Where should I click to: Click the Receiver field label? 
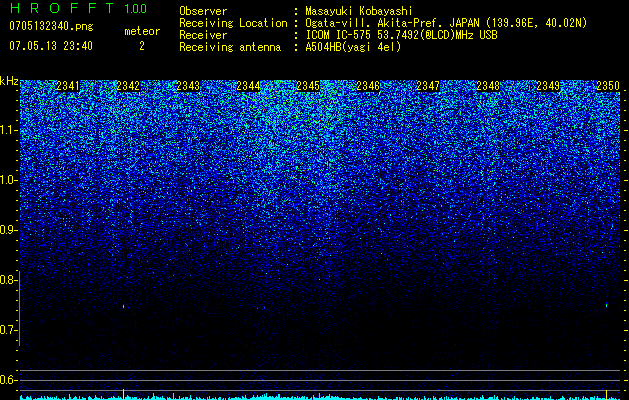pyautogui.click(x=203, y=35)
